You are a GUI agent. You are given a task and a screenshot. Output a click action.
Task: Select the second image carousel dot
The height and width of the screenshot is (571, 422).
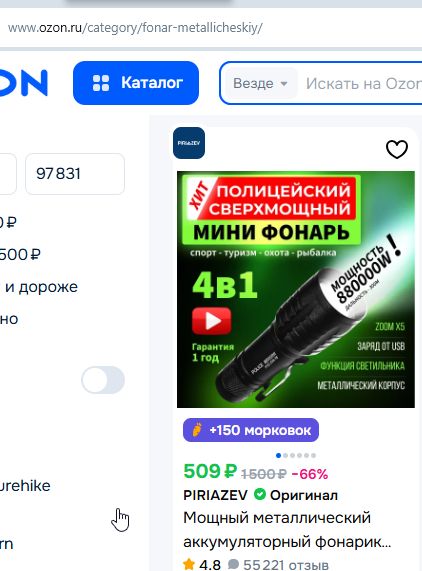[x=285, y=455]
